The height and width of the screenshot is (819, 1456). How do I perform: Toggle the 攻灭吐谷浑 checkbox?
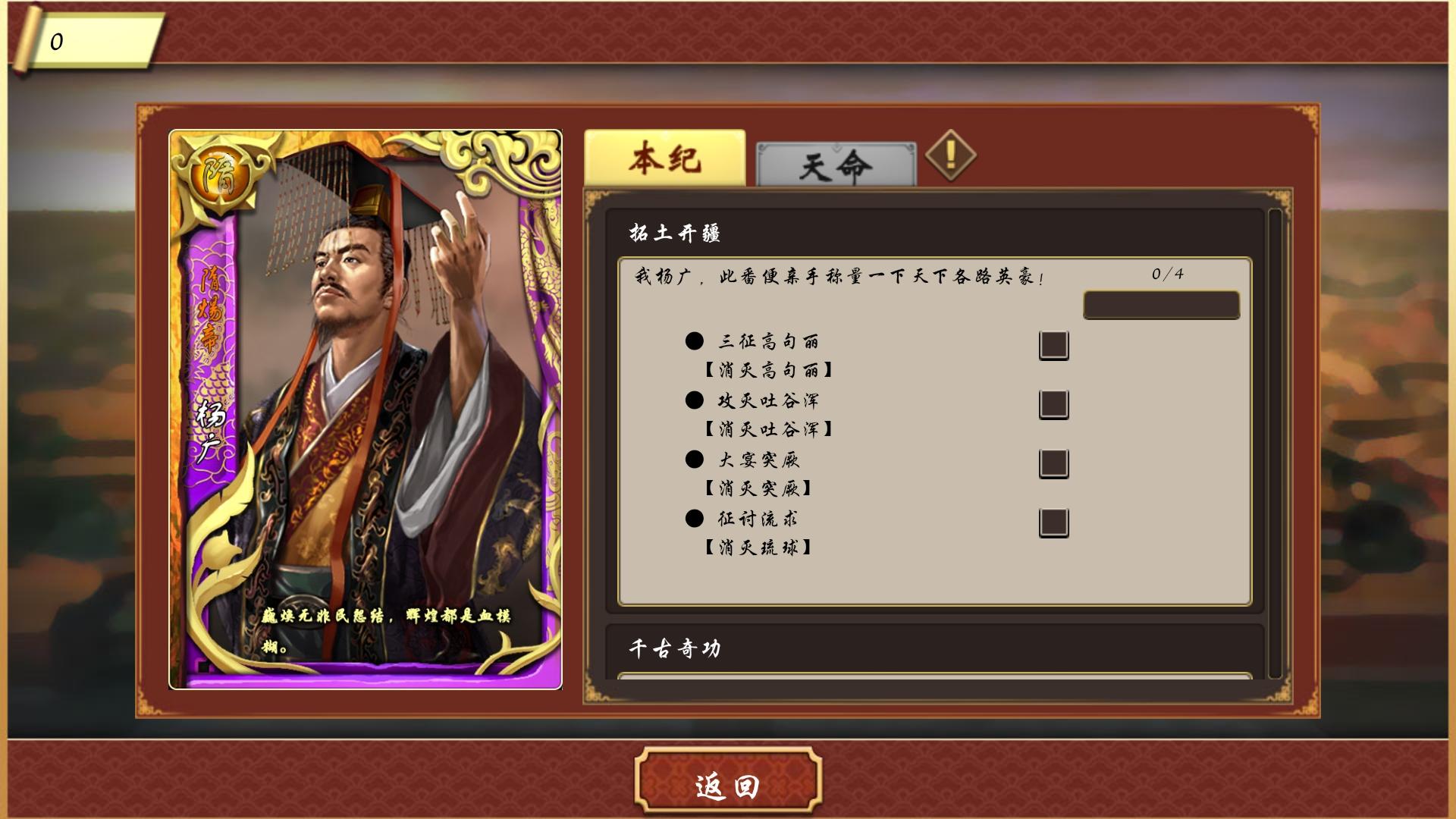pyautogui.click(x=1054, y=404)
